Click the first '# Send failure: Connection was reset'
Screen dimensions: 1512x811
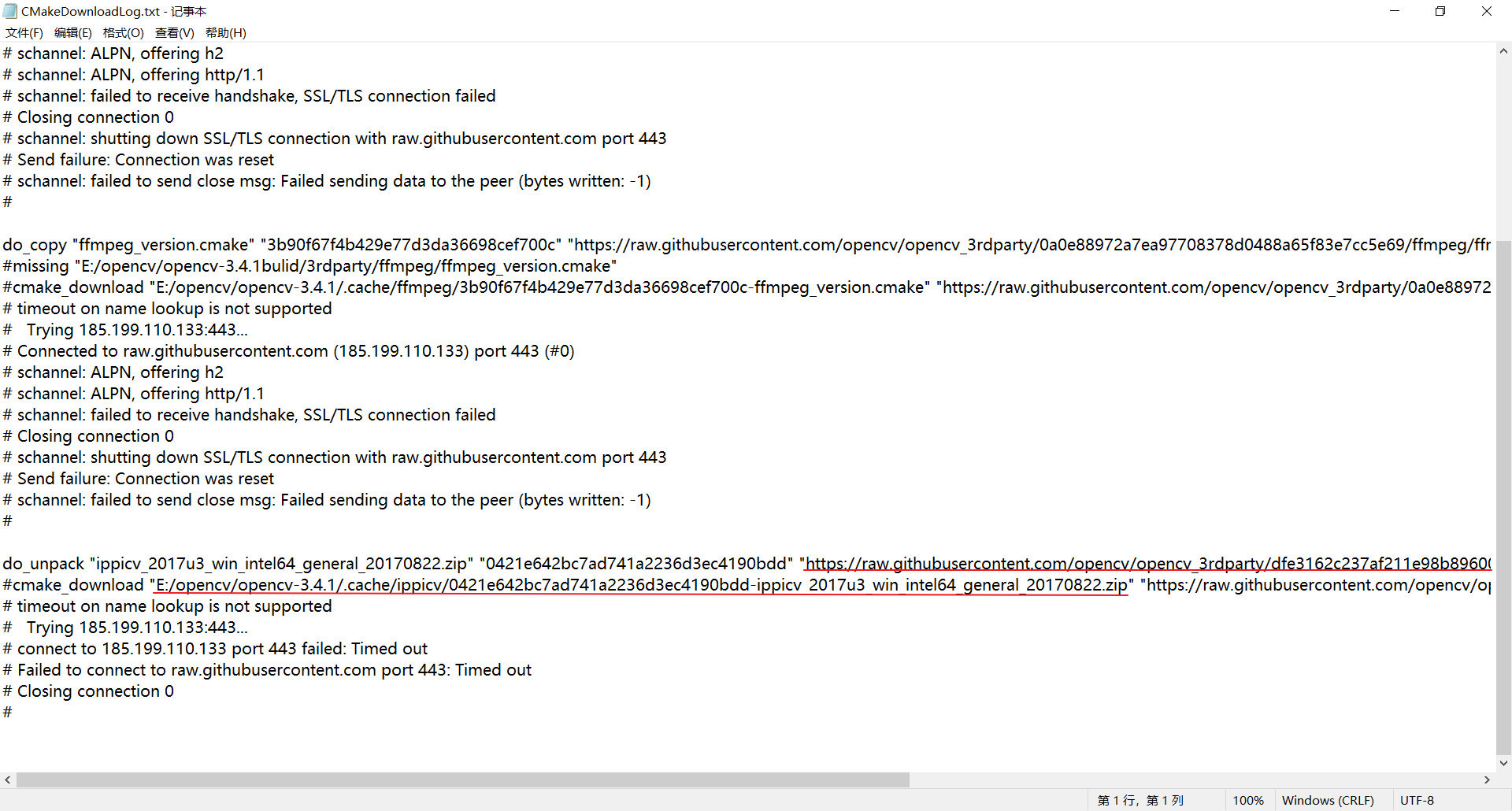coord(138,160)
